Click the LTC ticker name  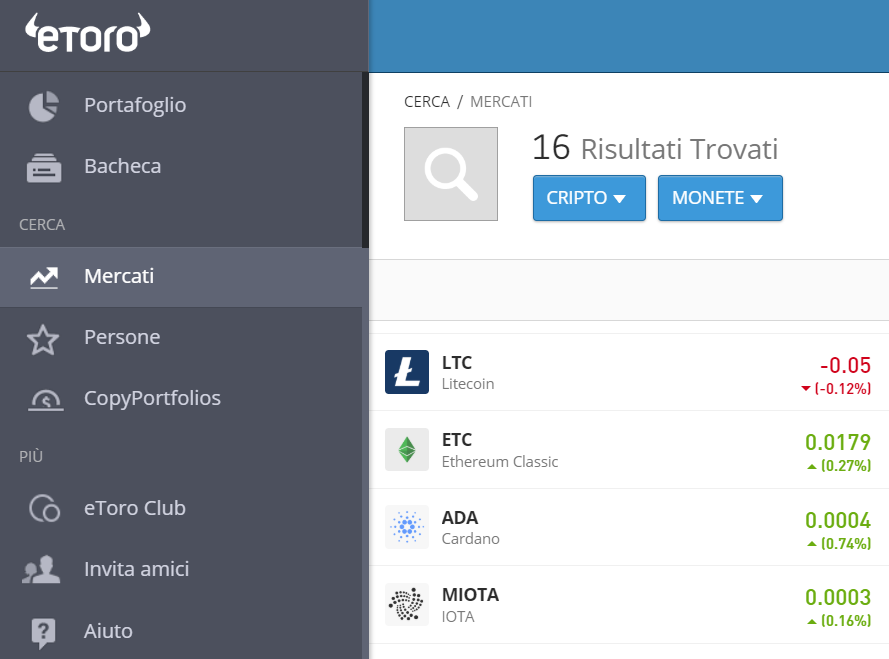point(456,363)
